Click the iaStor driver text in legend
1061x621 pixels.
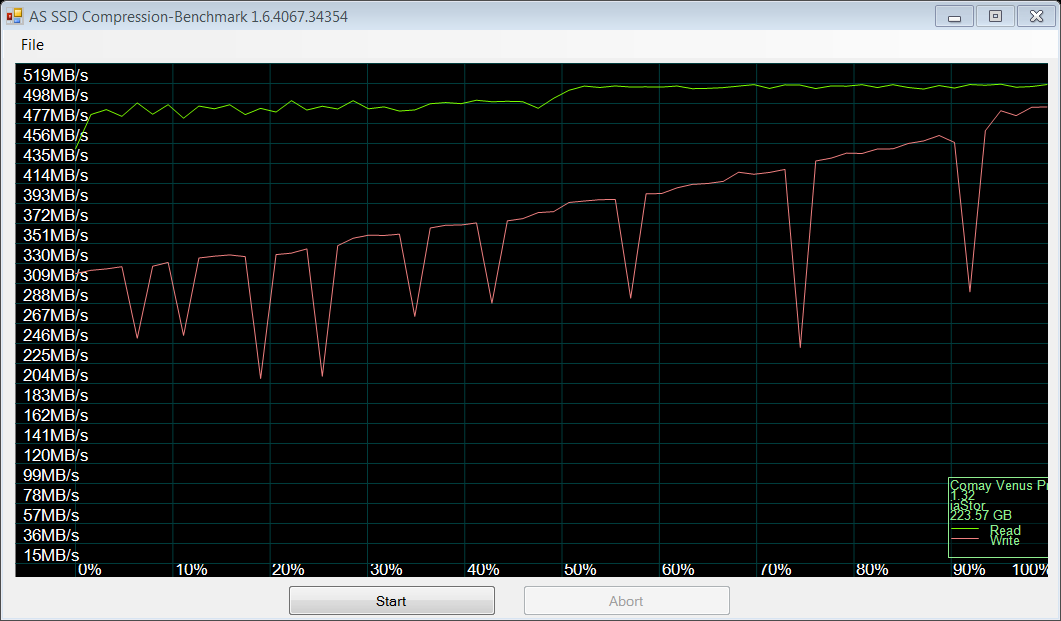[x=968, y=505]
